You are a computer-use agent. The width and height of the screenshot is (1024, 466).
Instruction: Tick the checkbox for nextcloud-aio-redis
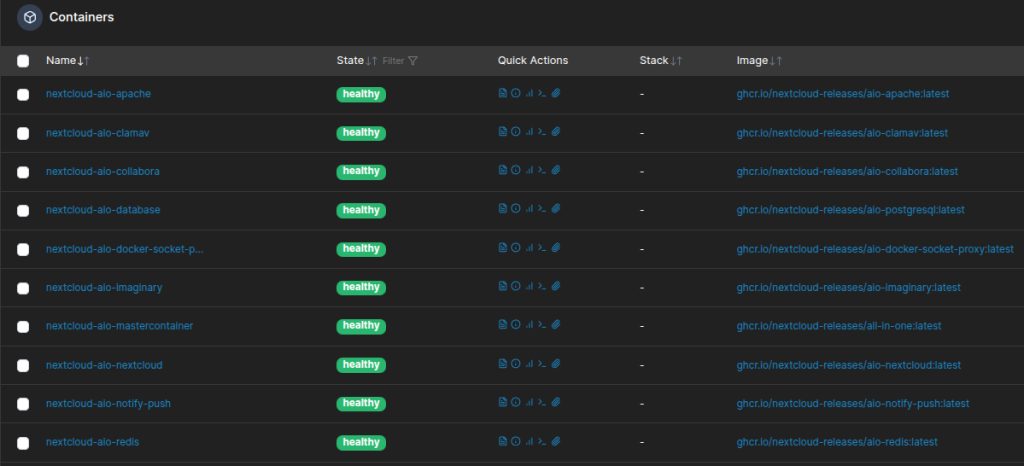click(x=23, y=442)
